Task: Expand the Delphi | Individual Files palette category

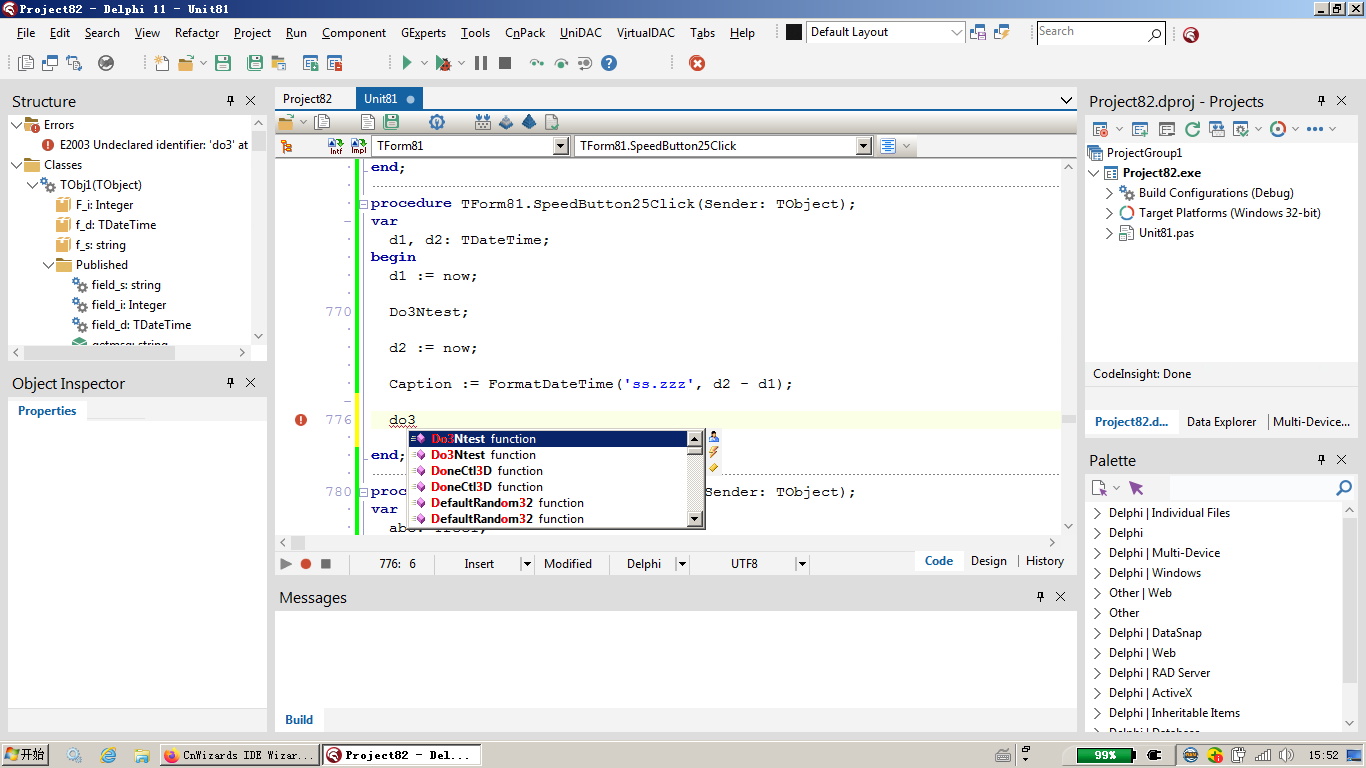Action: (x=1097, y=513)
